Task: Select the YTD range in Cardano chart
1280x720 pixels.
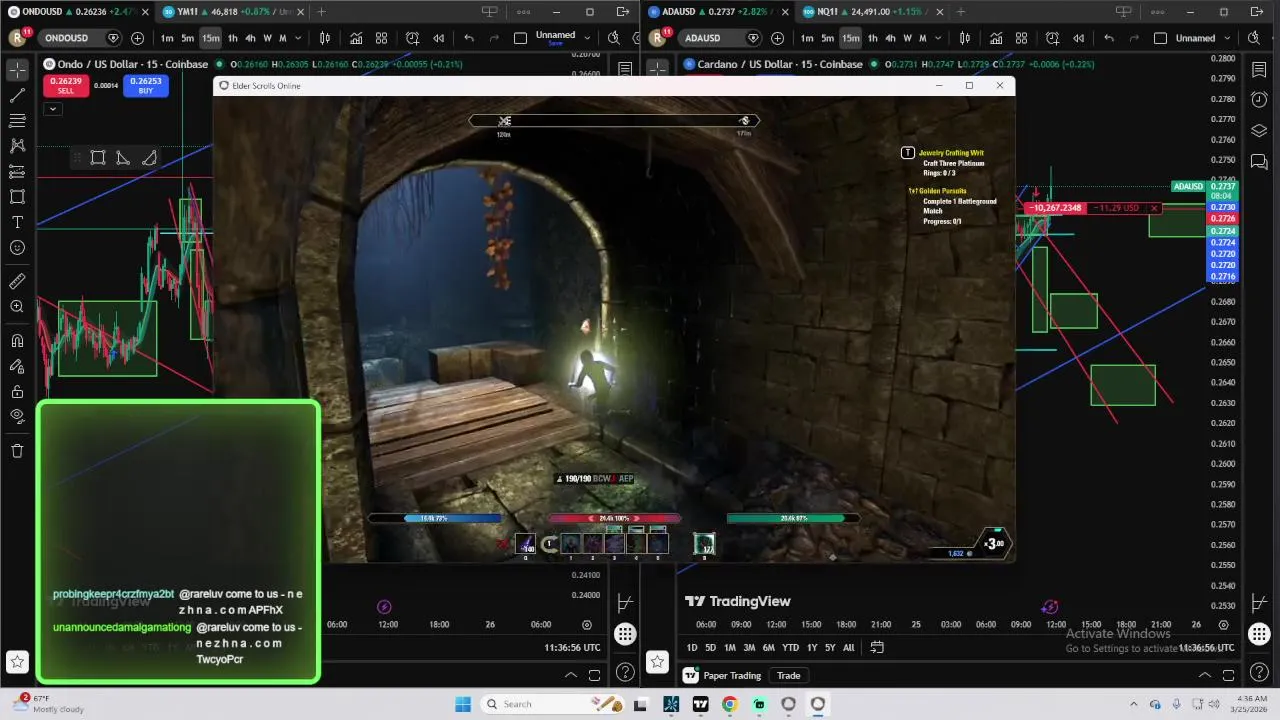Action: (x=790, y=647)
